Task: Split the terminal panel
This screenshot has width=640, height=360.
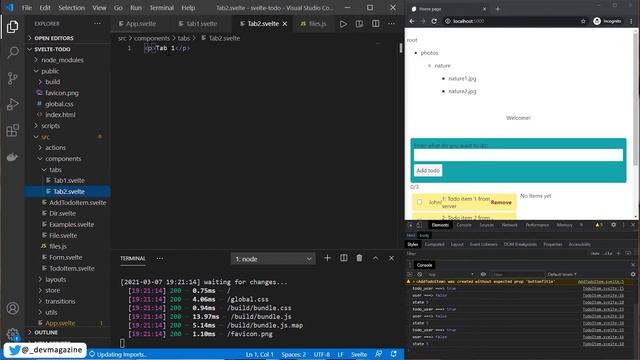Action: coord(344,258)
